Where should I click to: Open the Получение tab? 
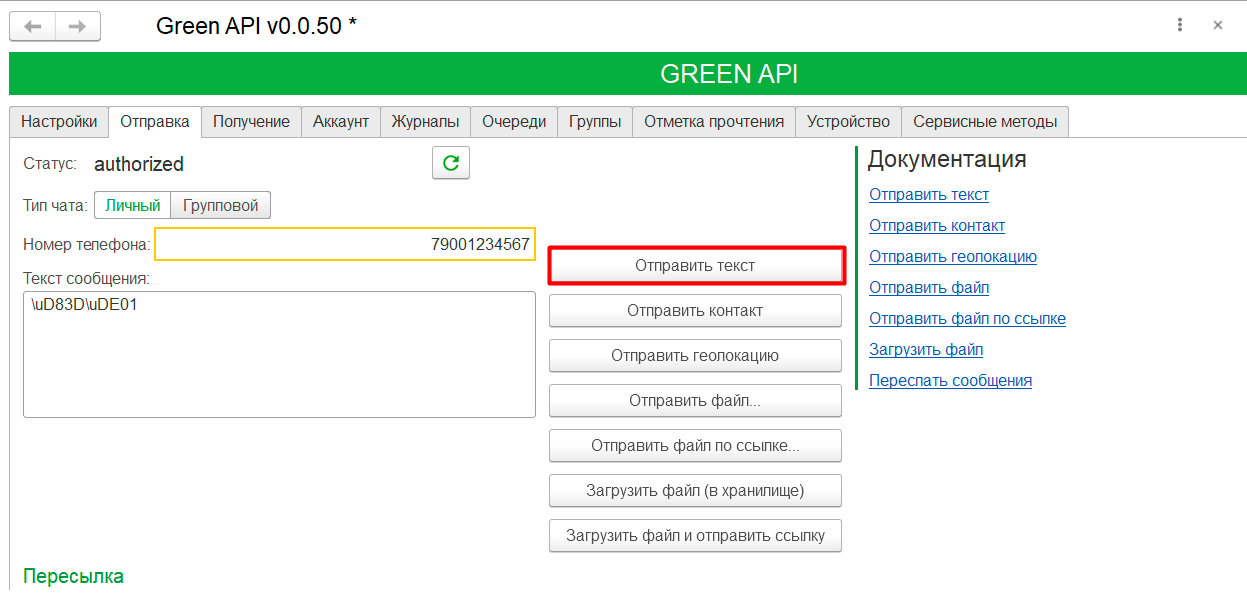pos(251,122)
